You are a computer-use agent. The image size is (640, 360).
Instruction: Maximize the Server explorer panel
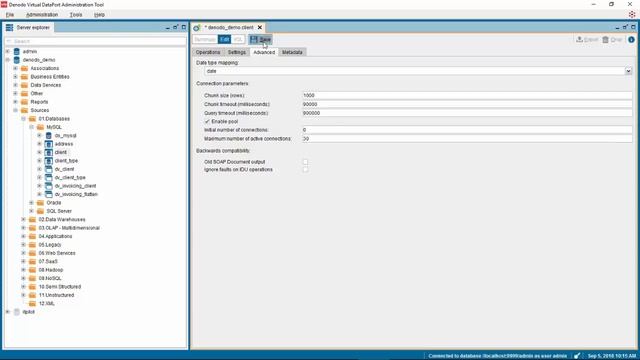tap(184, 27)
